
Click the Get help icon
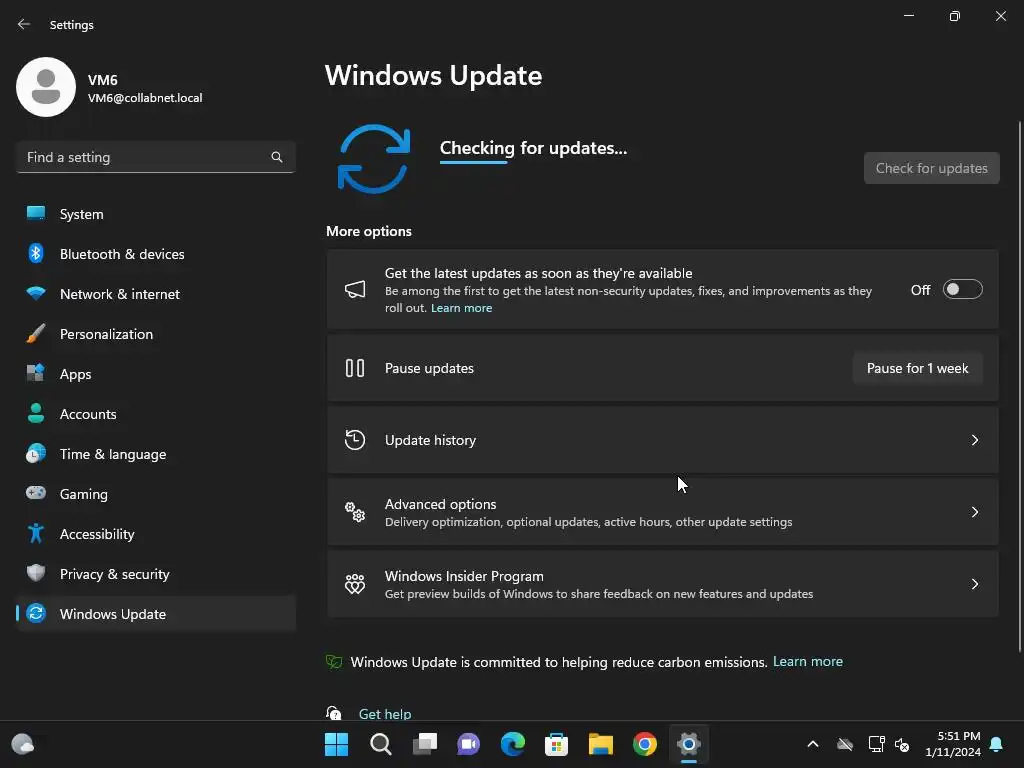coord(334,712)
